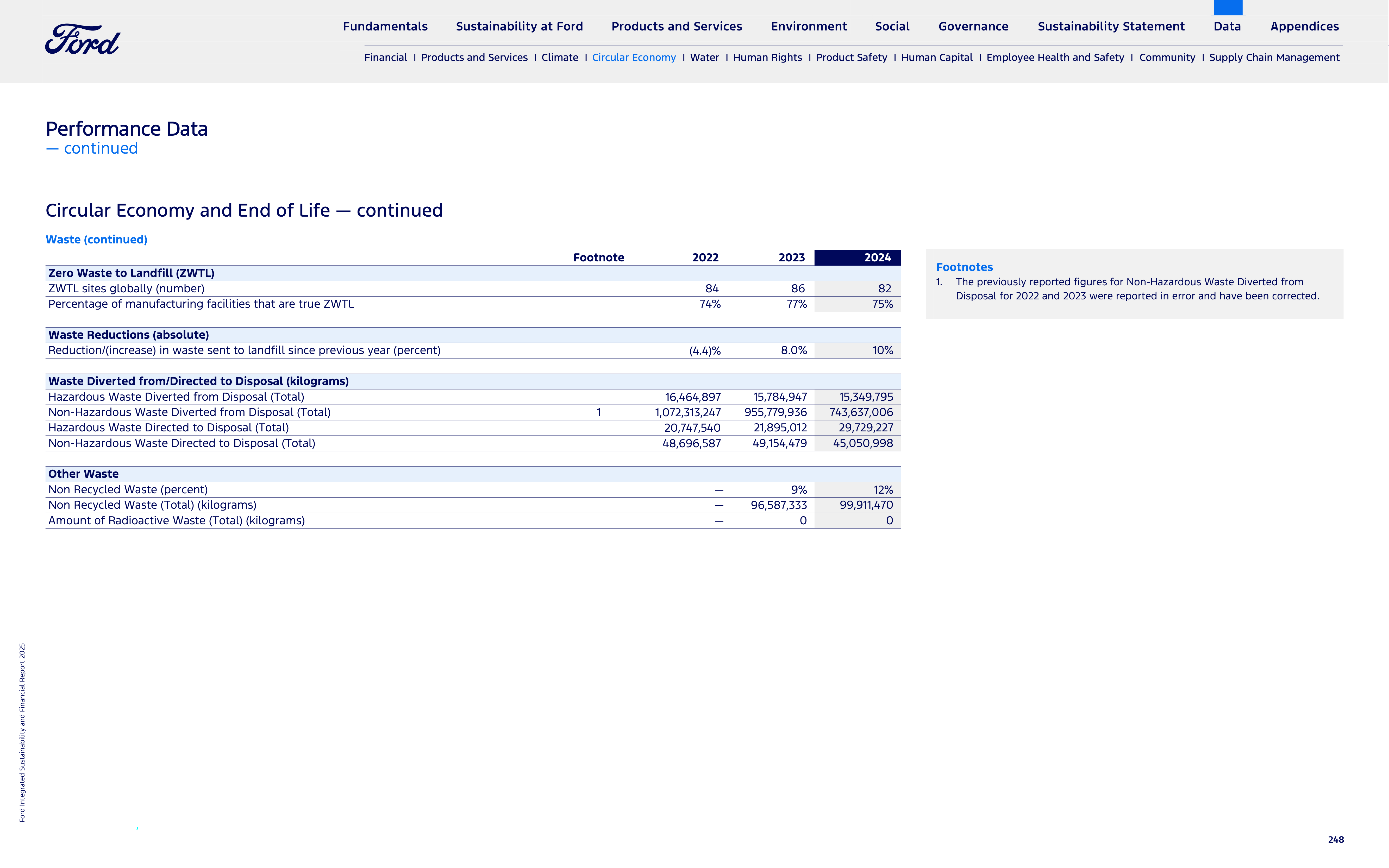Select Amount of Radioactive Waste row label
The height and width of the screenshot is (868, 1389).
coord(177,521)
